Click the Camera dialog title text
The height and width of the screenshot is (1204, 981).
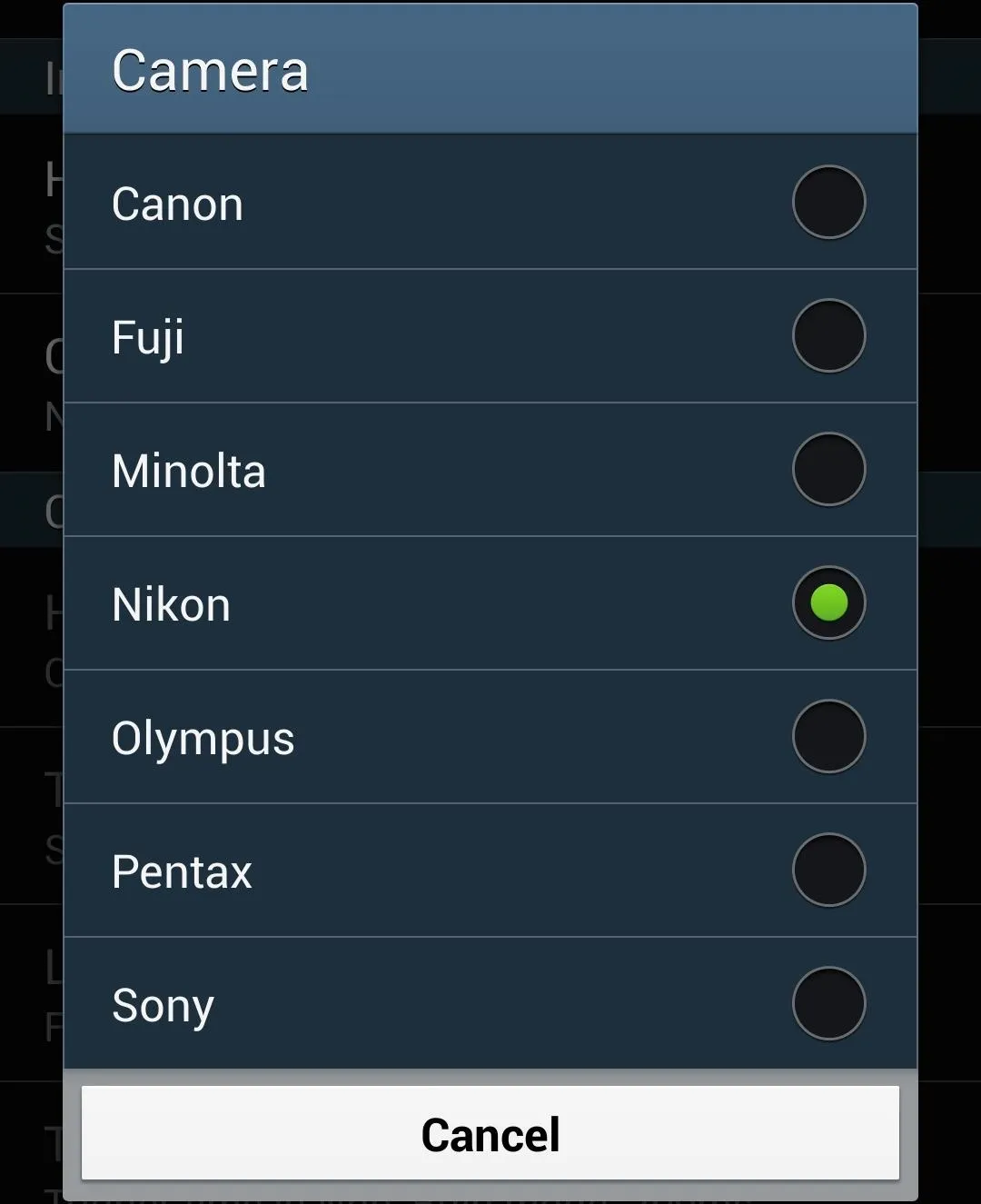[x=210, y=70]
